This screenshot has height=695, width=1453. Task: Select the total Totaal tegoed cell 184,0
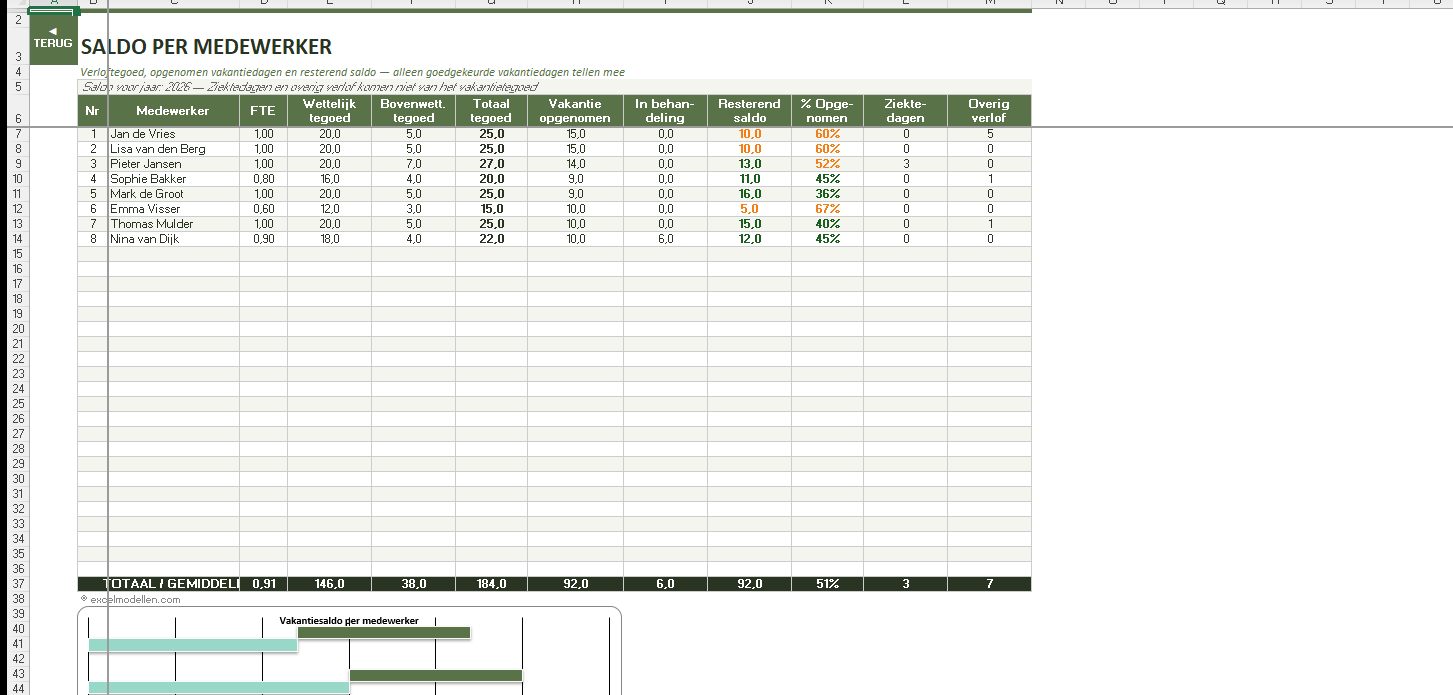pos(491,584)
